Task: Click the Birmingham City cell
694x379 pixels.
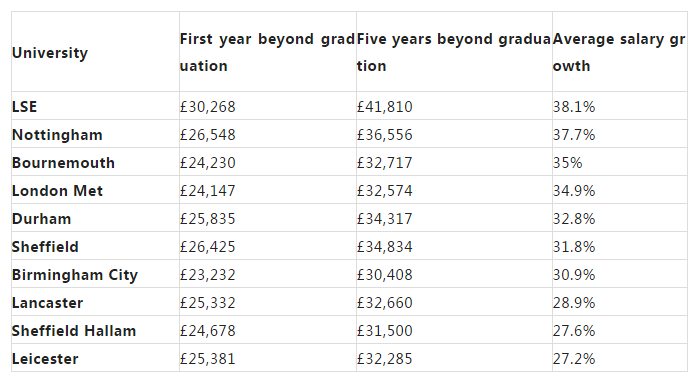Action: pyautogui.click(x=75, y=275)
